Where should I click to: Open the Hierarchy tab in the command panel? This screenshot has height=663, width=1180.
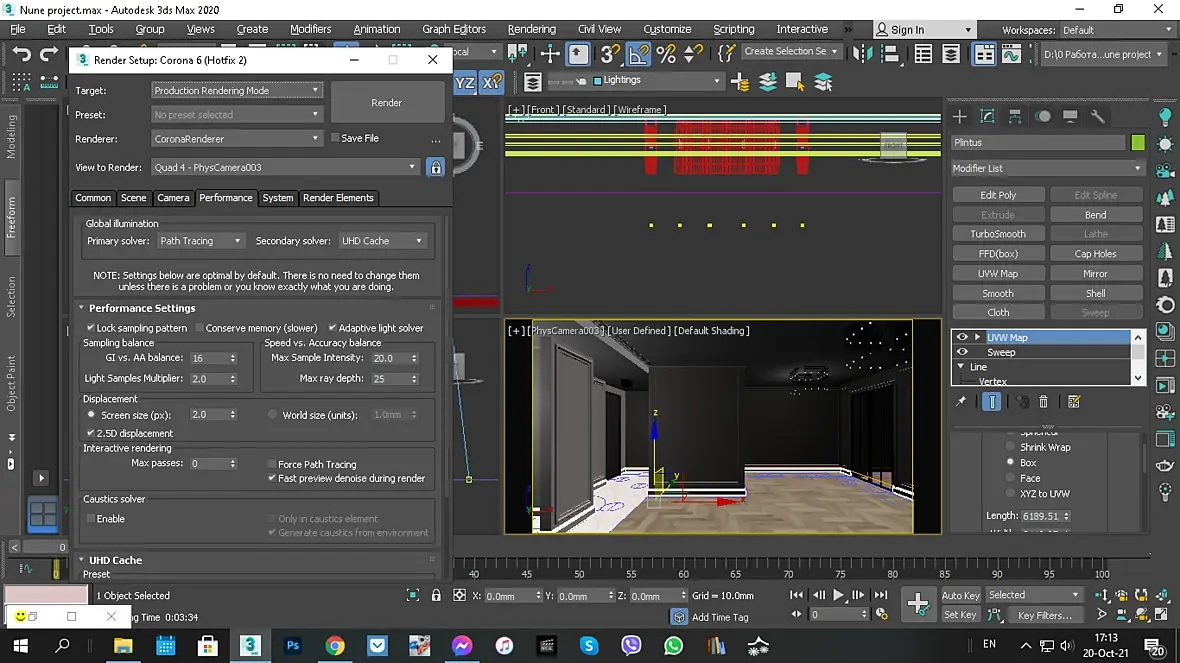coord(1015,117)
